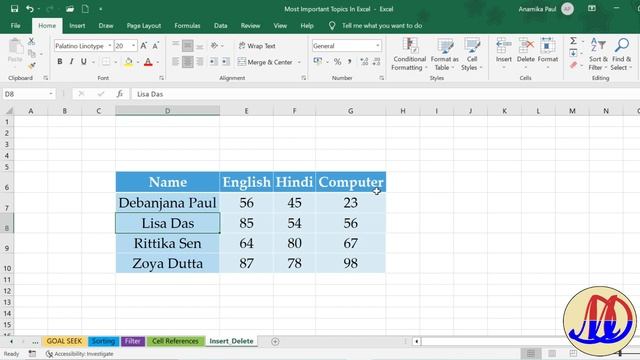Viewport: 640px width, 360px height.
Task: Open the borders dropdown arrow
Action: pos(116,62)
